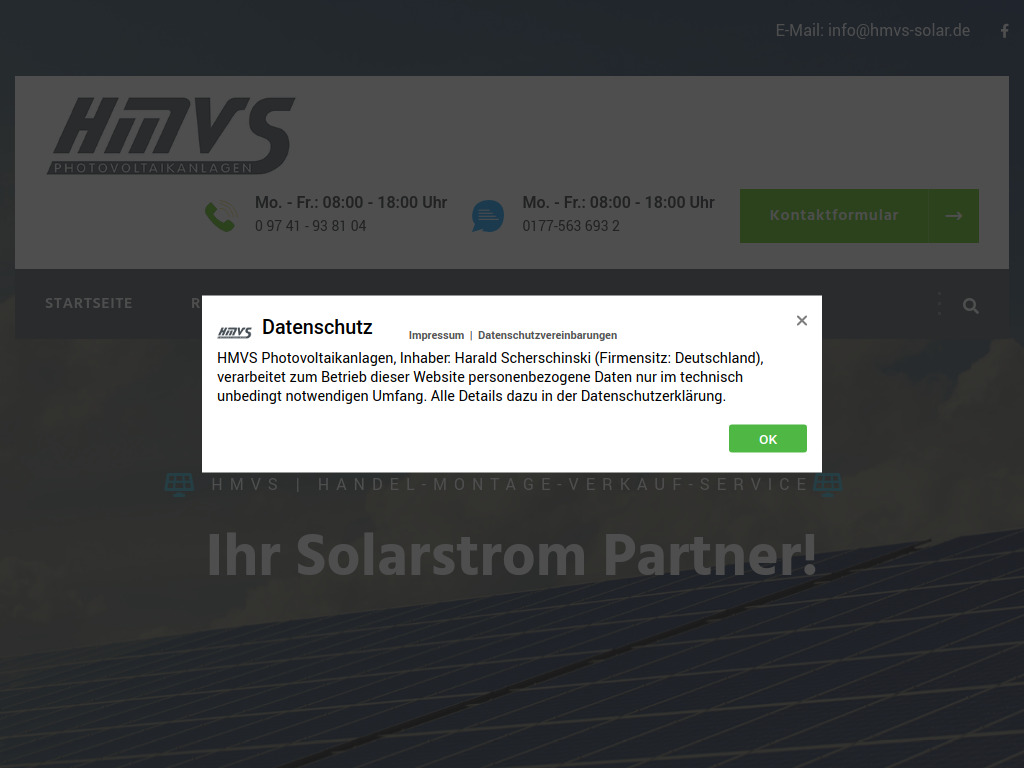Click the arrow icon on Kontaktformular button
1024x768 pixels.
pos(952,215)
